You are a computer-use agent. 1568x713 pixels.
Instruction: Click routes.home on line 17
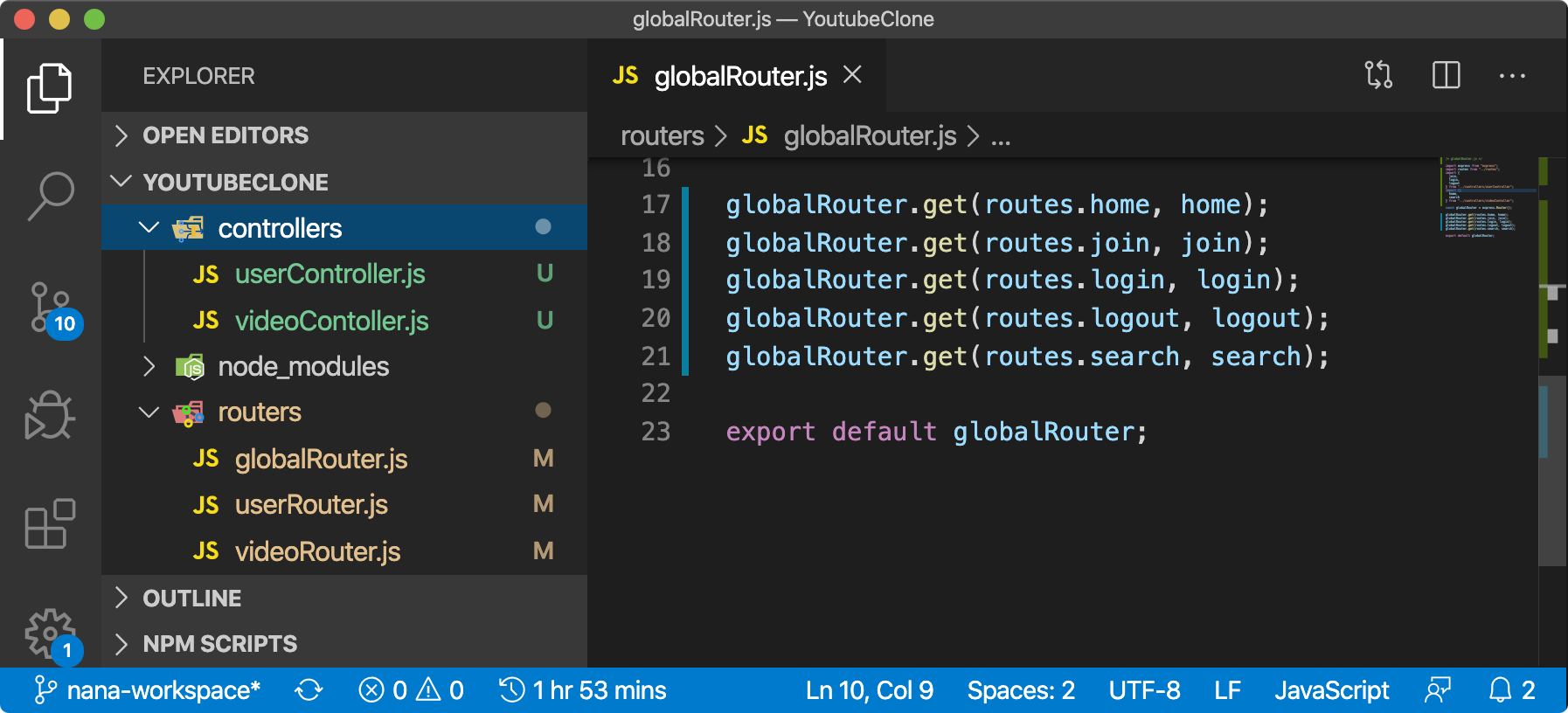tap(1067, 204)
